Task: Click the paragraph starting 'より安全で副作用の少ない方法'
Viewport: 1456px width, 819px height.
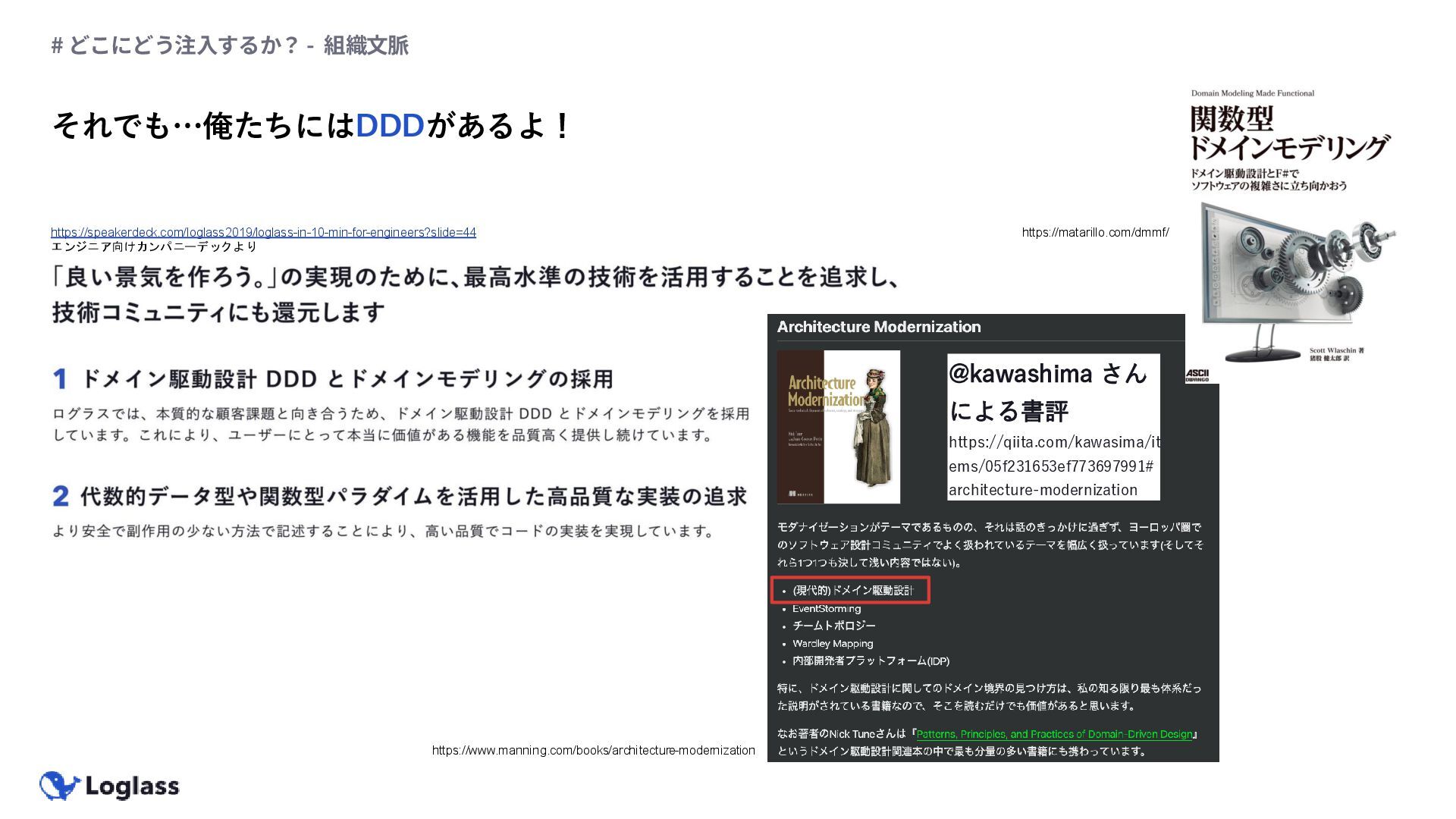Action: click(384, 531)
